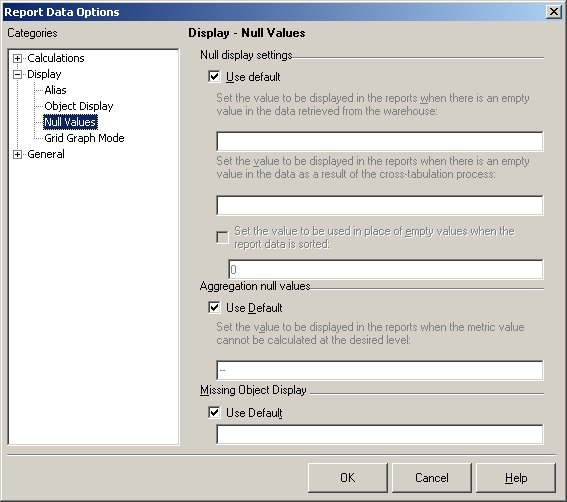Confirm settings with the OK button

point(348,478)
